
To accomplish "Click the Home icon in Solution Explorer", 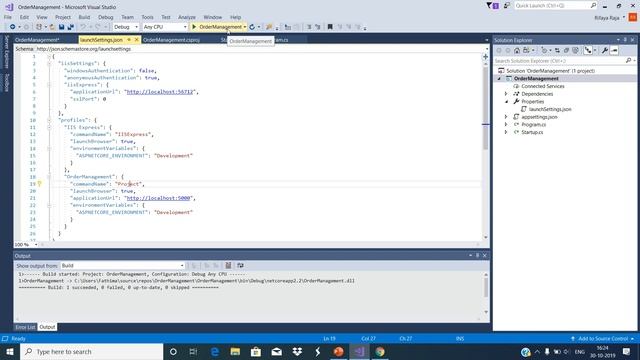I will [517, 50].
